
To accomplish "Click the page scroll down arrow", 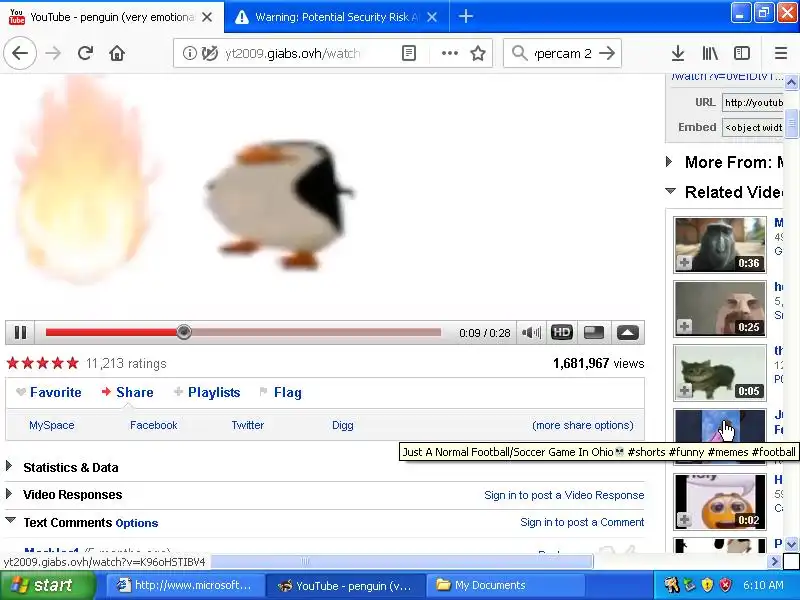I will pos(791,544).
